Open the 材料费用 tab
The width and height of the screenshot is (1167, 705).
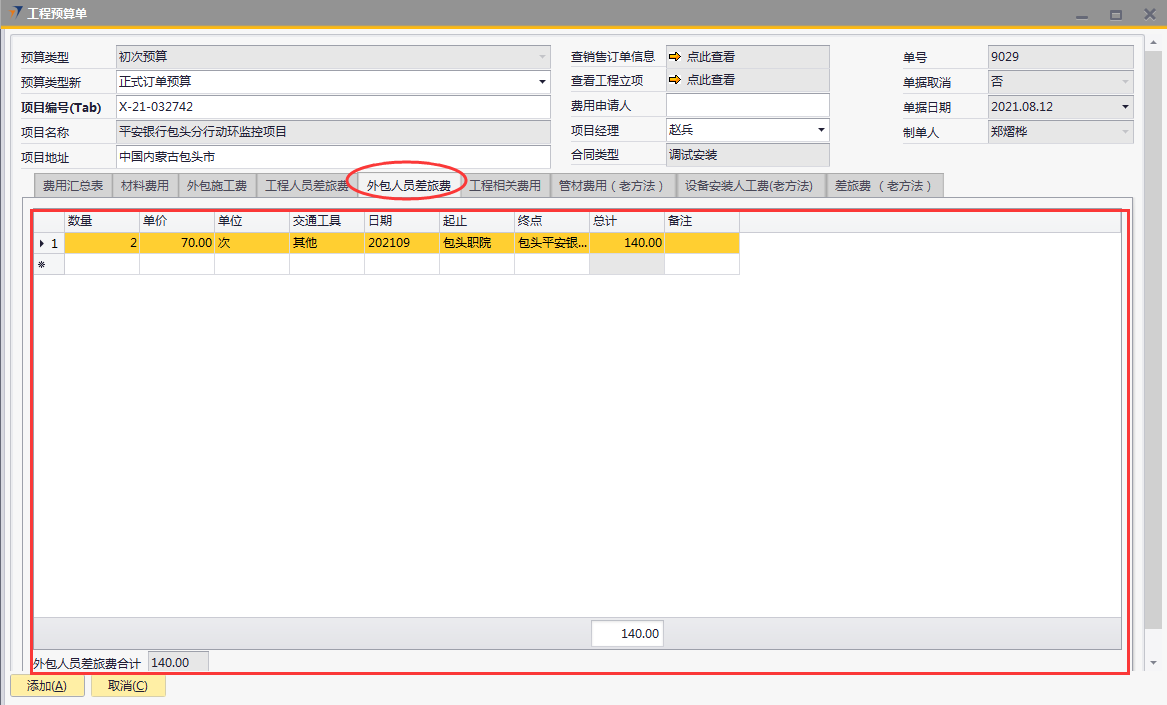click(145, 186)
